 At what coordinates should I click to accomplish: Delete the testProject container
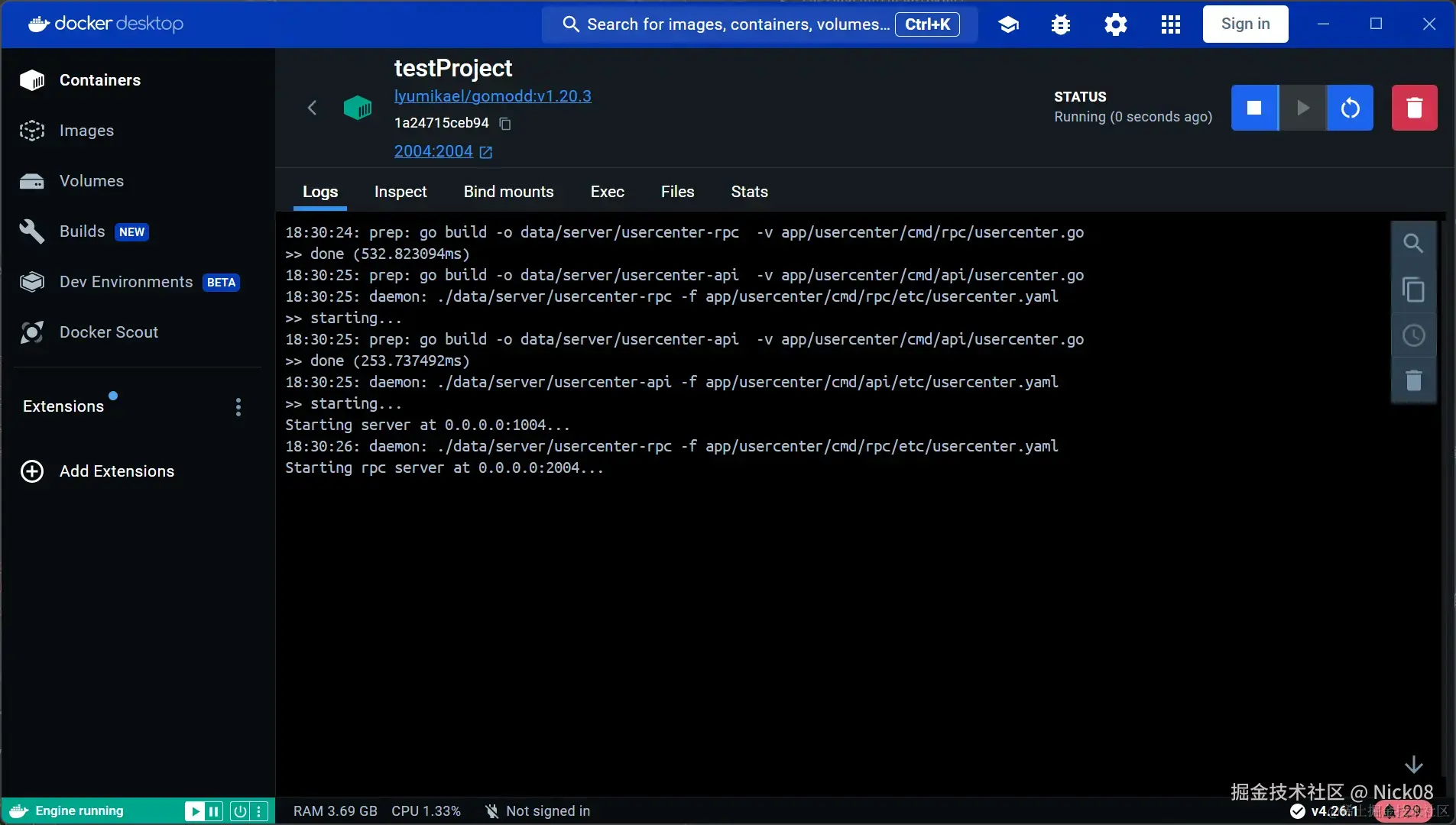pos(1415,108)
